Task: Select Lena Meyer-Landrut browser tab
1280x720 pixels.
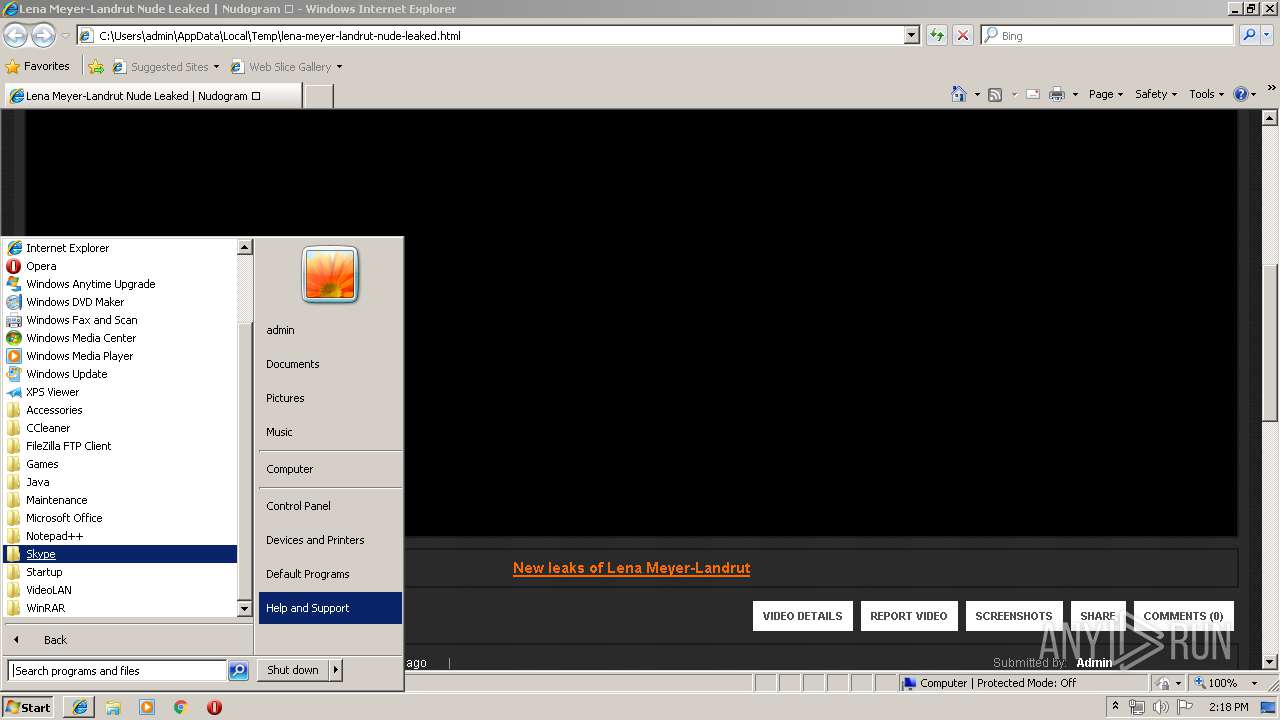Action: coord(152,96)
